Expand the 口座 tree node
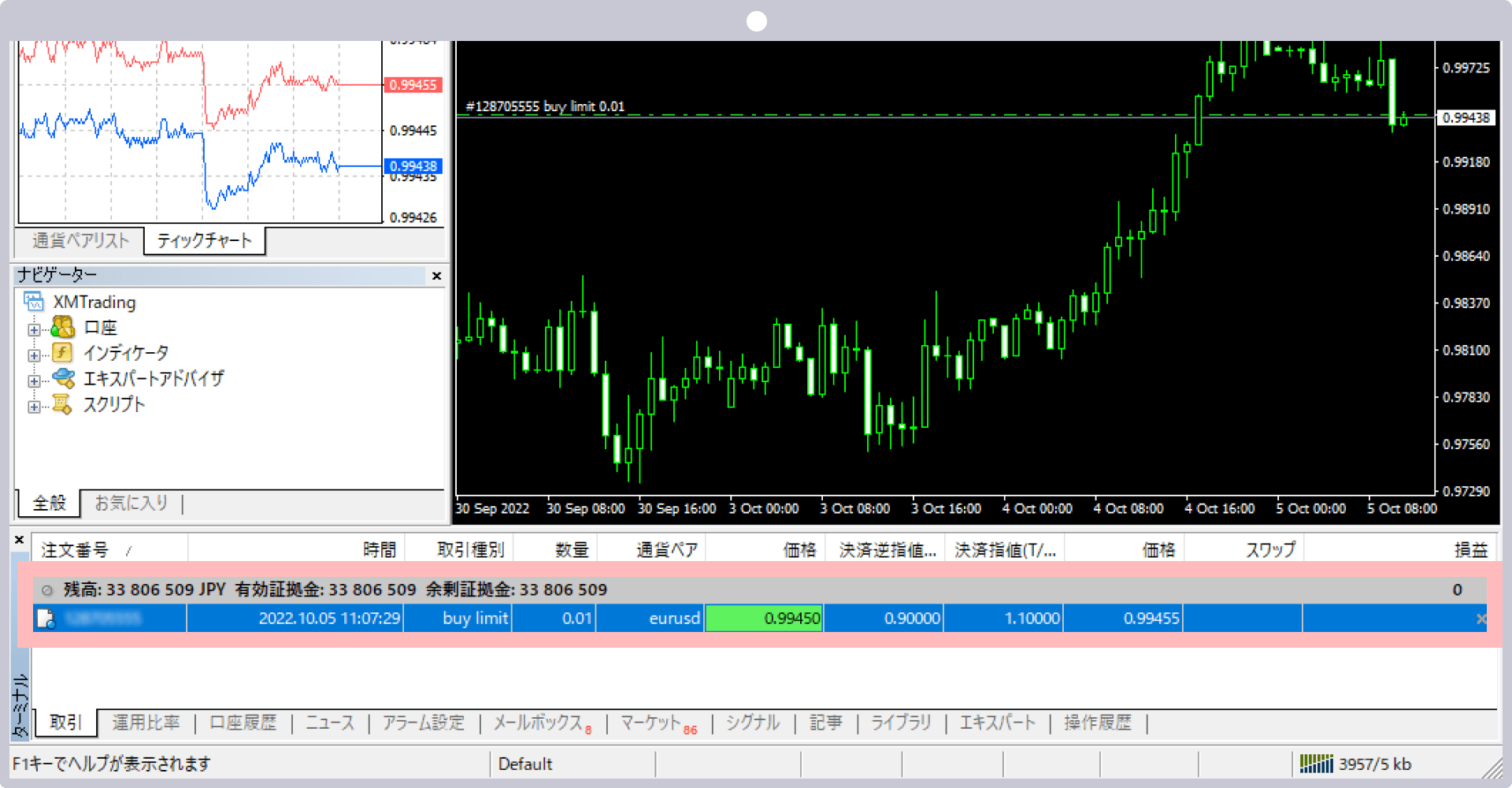The height and width of the screenshot is (788, 1512). click(34, 329)
